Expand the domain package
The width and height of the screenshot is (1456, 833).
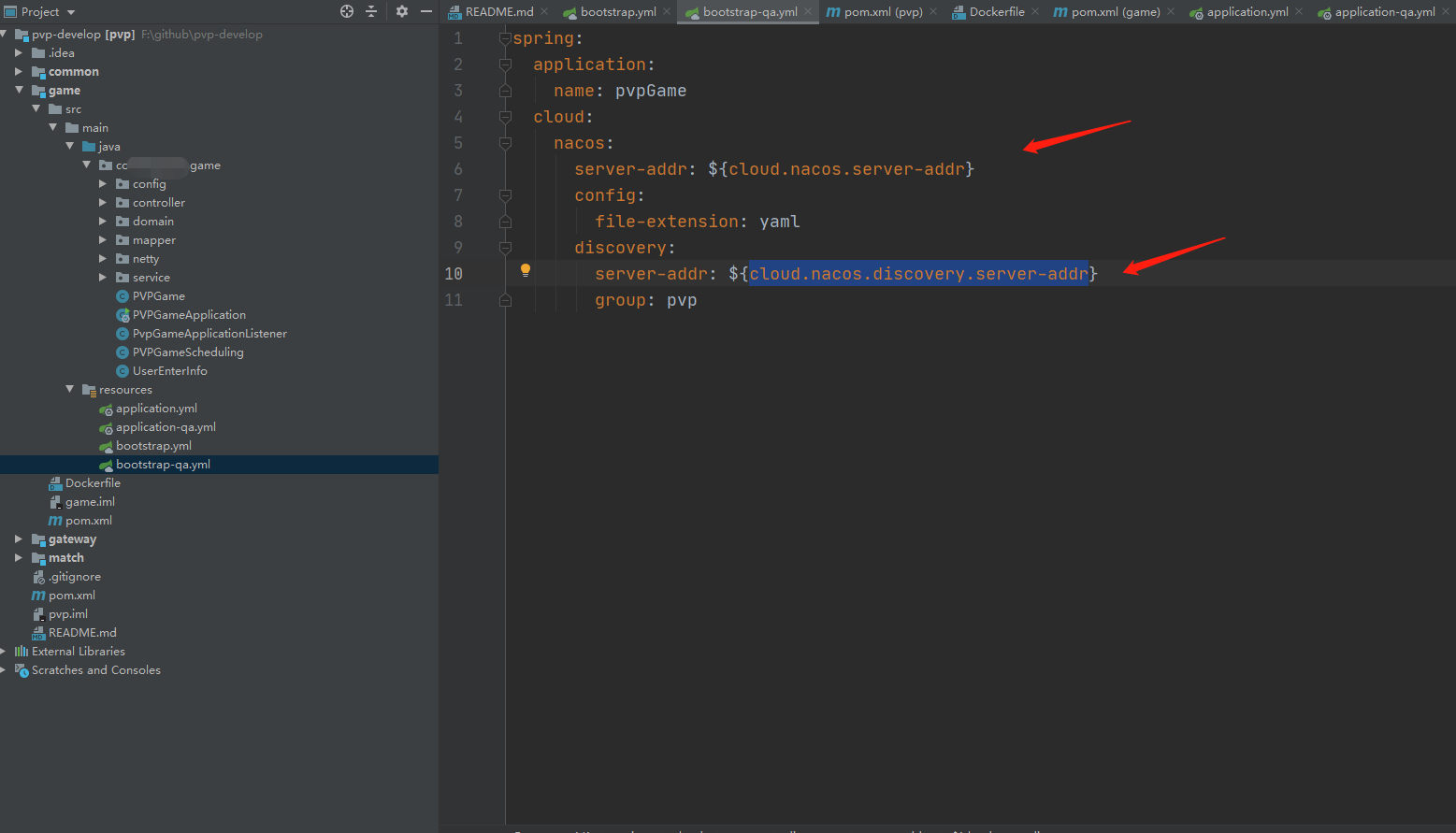[x=103, y=222]
